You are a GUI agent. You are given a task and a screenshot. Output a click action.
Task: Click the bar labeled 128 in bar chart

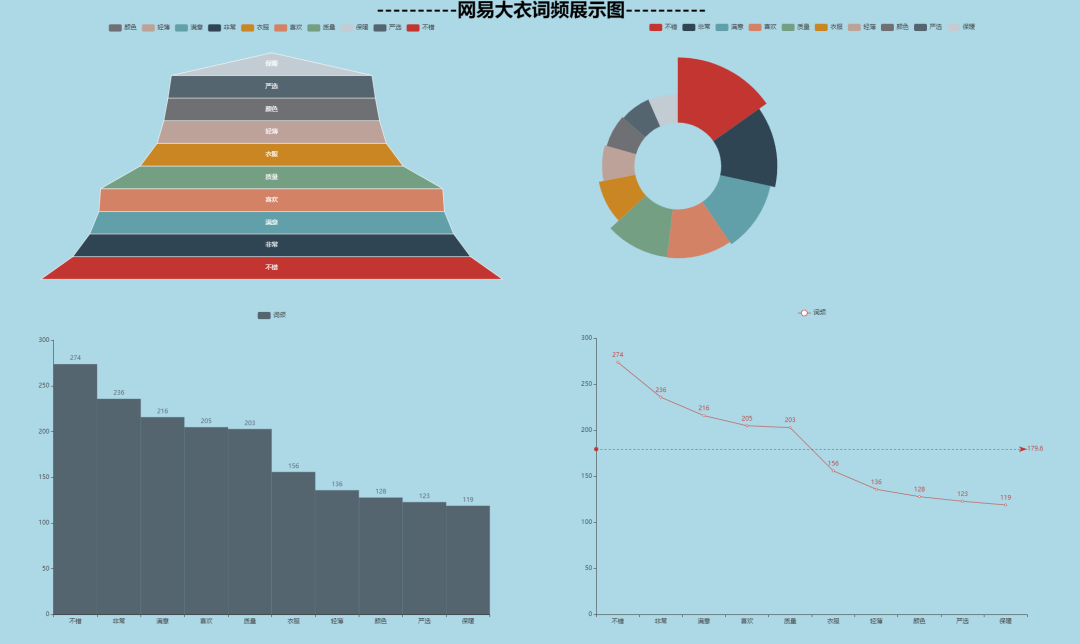381,556
